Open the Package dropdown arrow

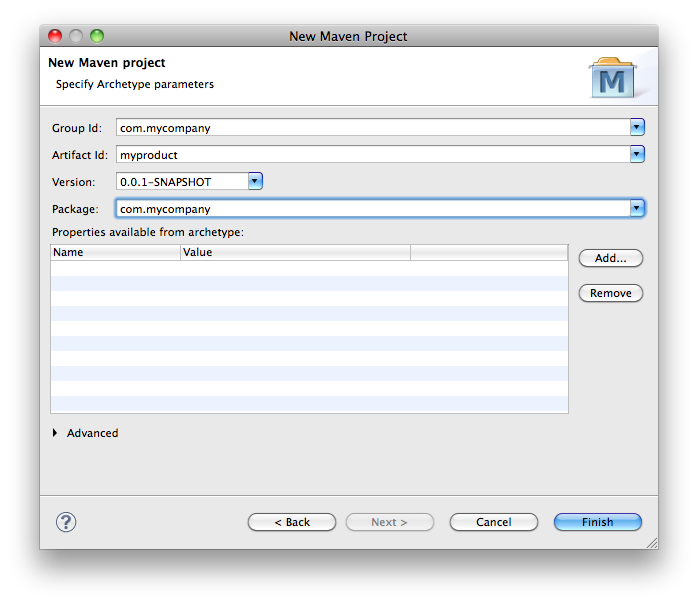637,208
